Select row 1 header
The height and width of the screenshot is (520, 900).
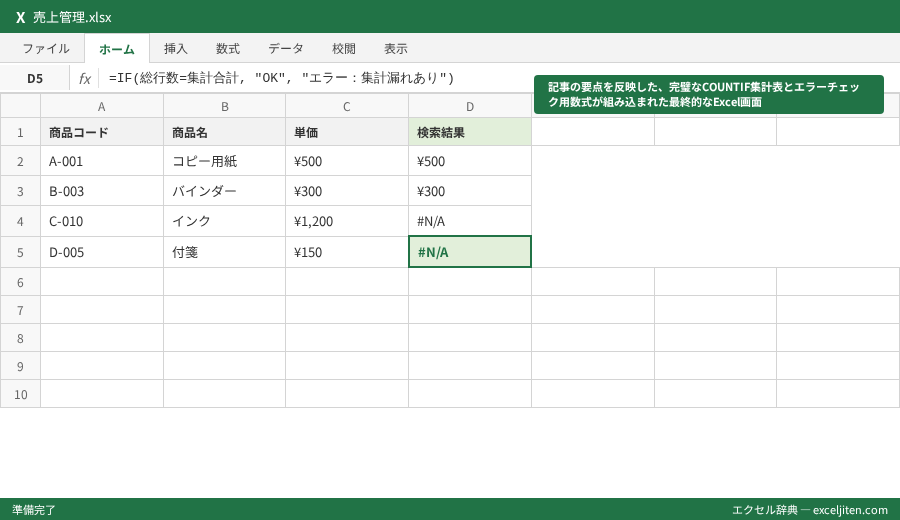[20, 132]
